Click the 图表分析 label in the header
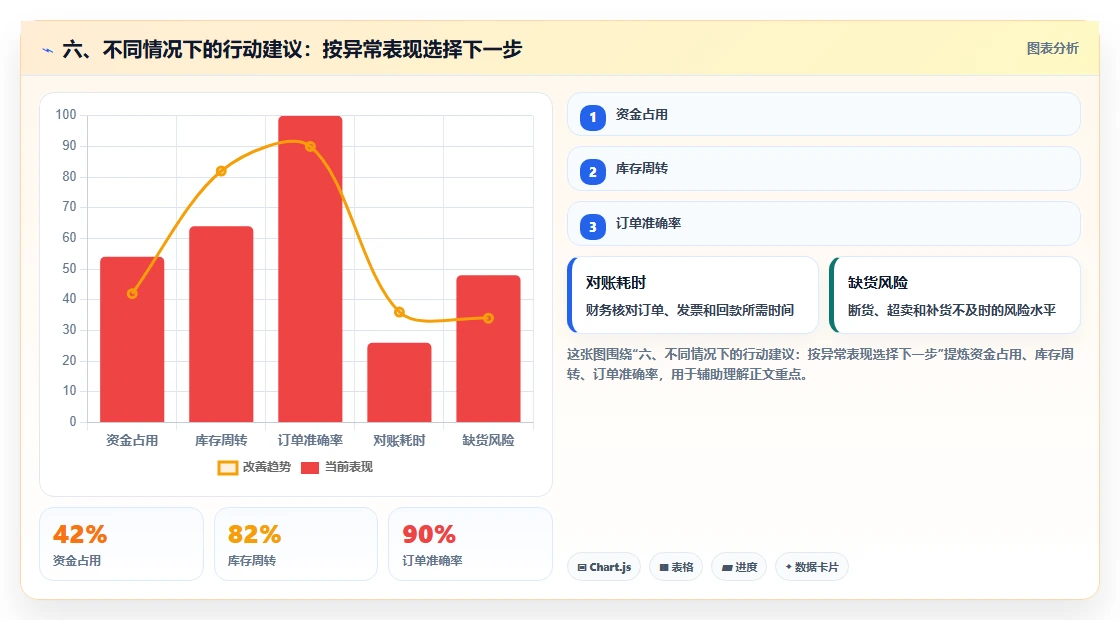 [1052, 49]
